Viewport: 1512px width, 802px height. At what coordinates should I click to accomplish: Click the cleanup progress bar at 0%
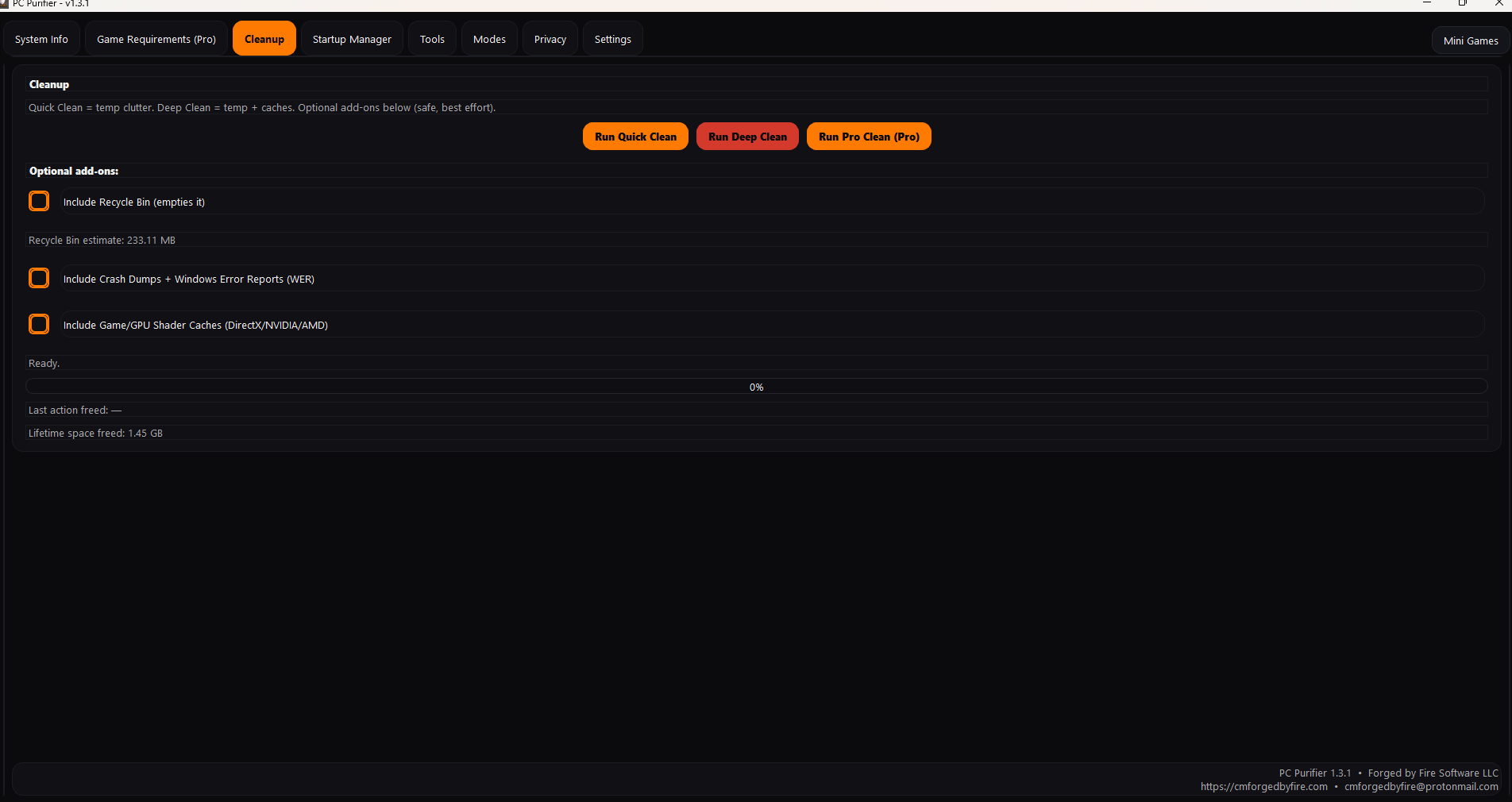(756, 387)
